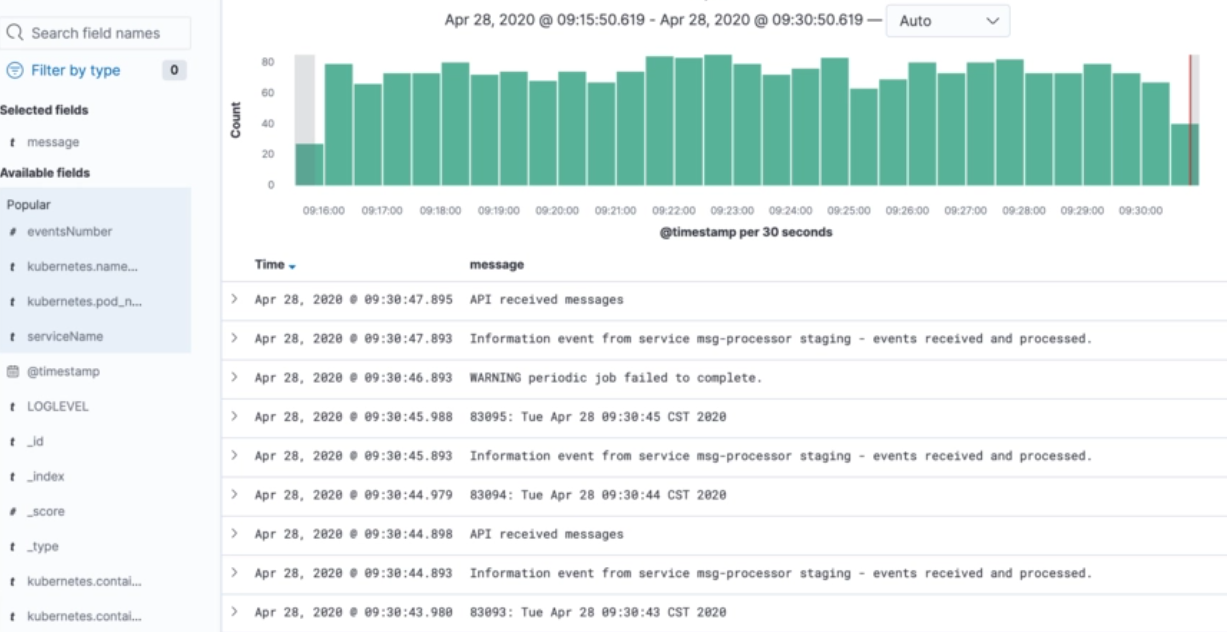The width and height of the screenshot is (1227, 632).
Task: Click the search magnifier icon
Action: point(15,33)
